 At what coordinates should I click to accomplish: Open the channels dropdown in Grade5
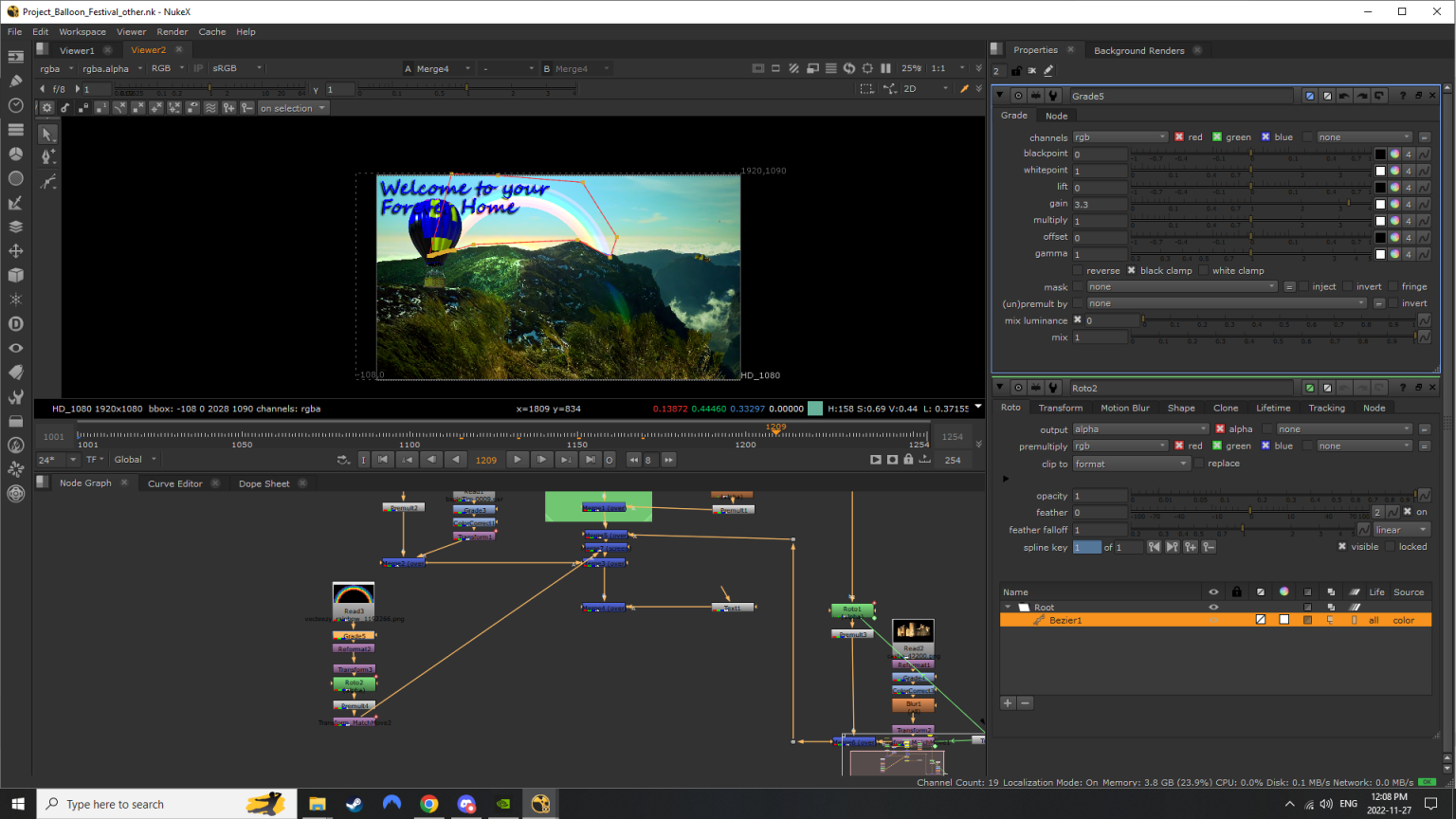[1119, 136]
